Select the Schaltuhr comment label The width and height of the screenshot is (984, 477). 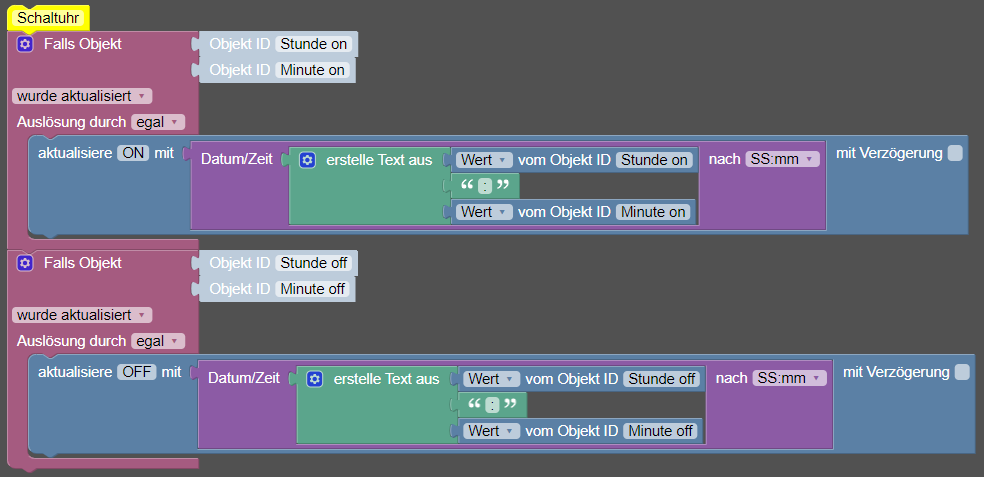[x=46, y=18]
